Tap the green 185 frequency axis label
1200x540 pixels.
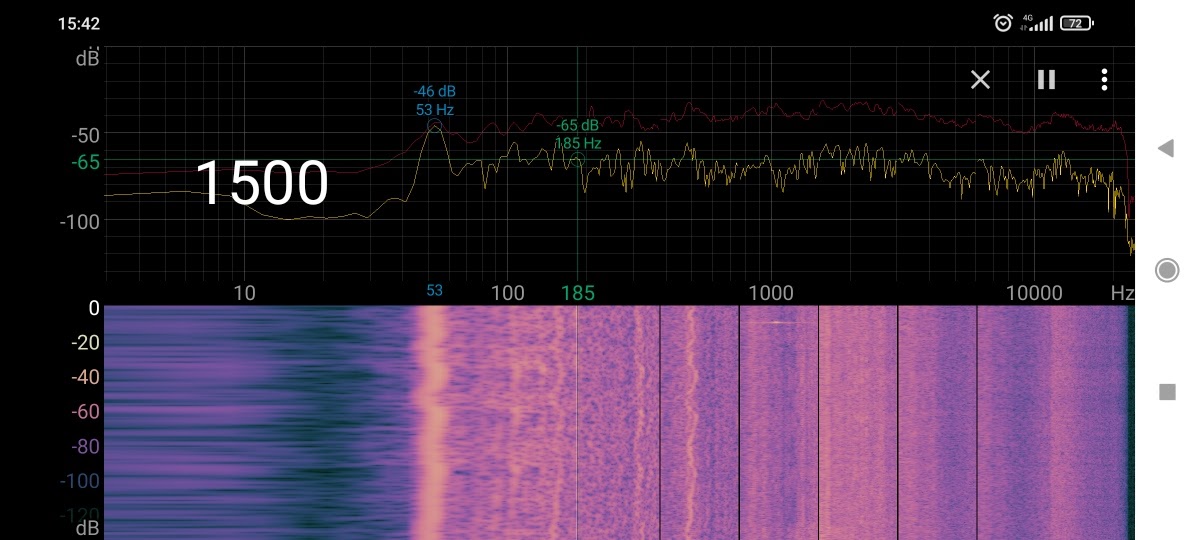578,293
